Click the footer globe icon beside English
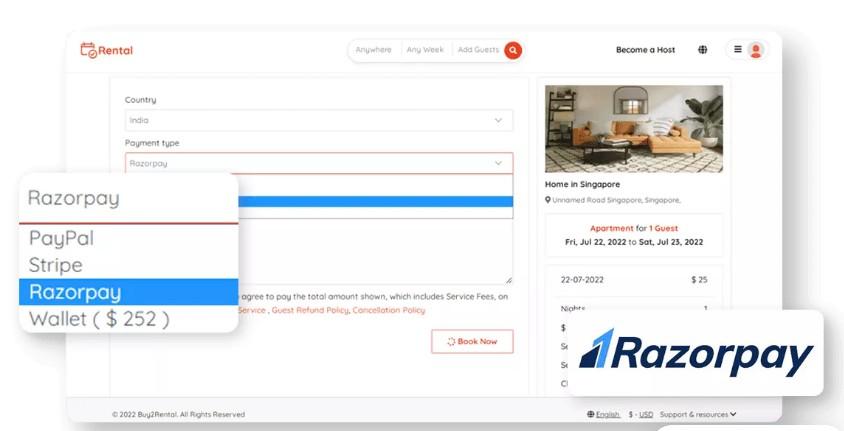Viewport: 844px width, 431px height. pos(590,414)
